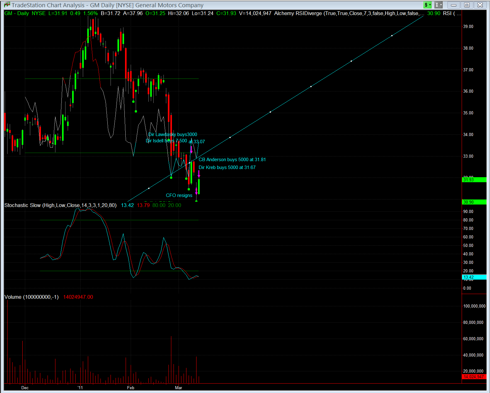
Task: Select the Alchemy RSIDiverge indicator label
Action: click(x=348, y=13)
